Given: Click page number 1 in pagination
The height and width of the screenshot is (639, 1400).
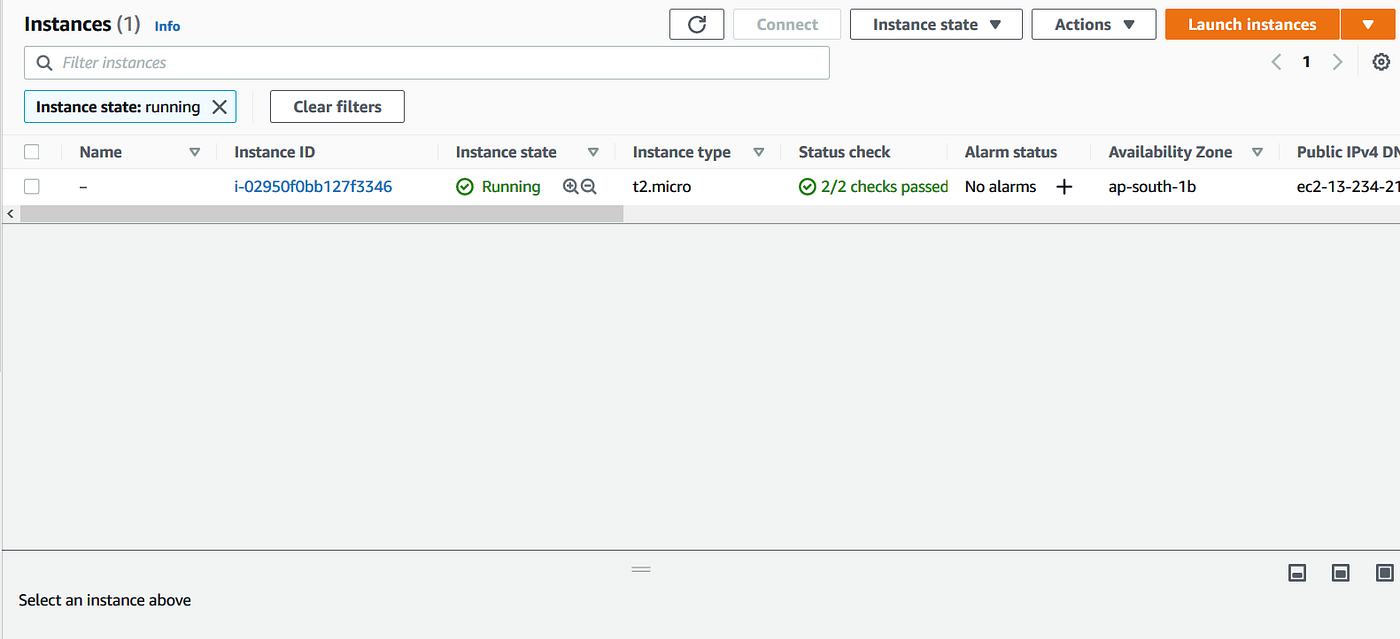Looking at the screenshot, I should 1306,62.
